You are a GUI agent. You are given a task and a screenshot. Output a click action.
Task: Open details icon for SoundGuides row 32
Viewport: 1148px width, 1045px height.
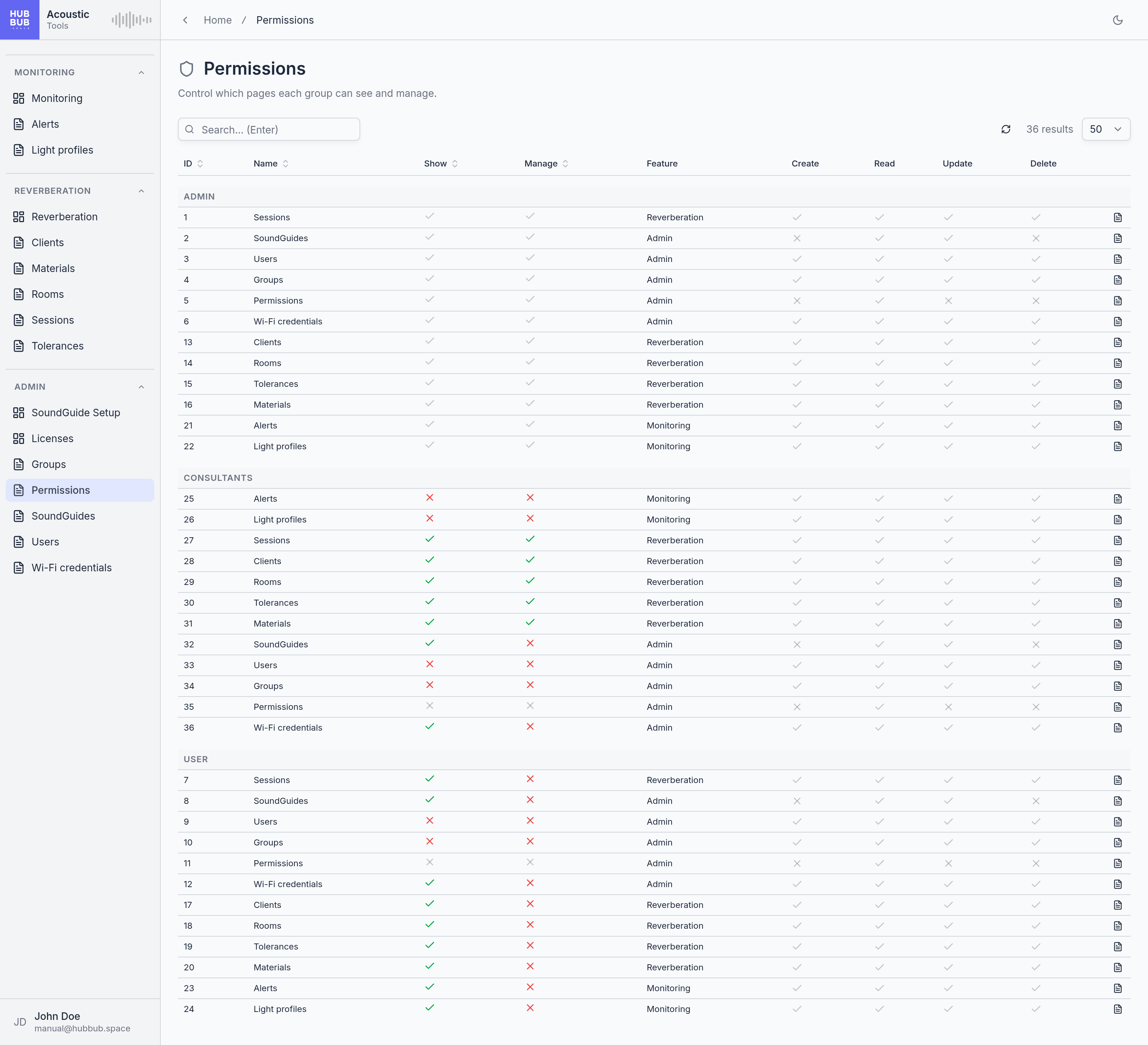1117,645
